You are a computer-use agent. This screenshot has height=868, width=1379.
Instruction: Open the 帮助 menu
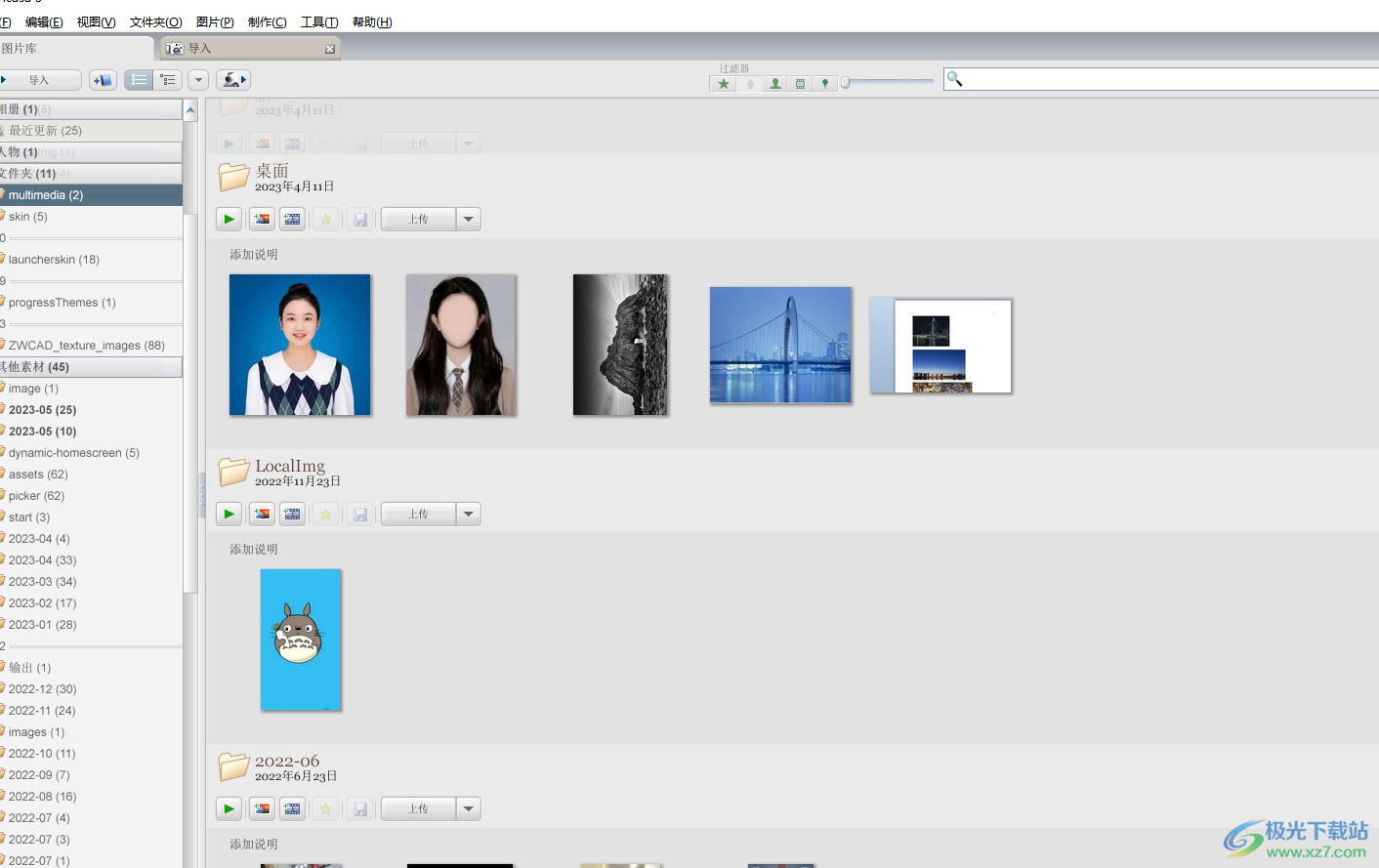pos(372,21)
